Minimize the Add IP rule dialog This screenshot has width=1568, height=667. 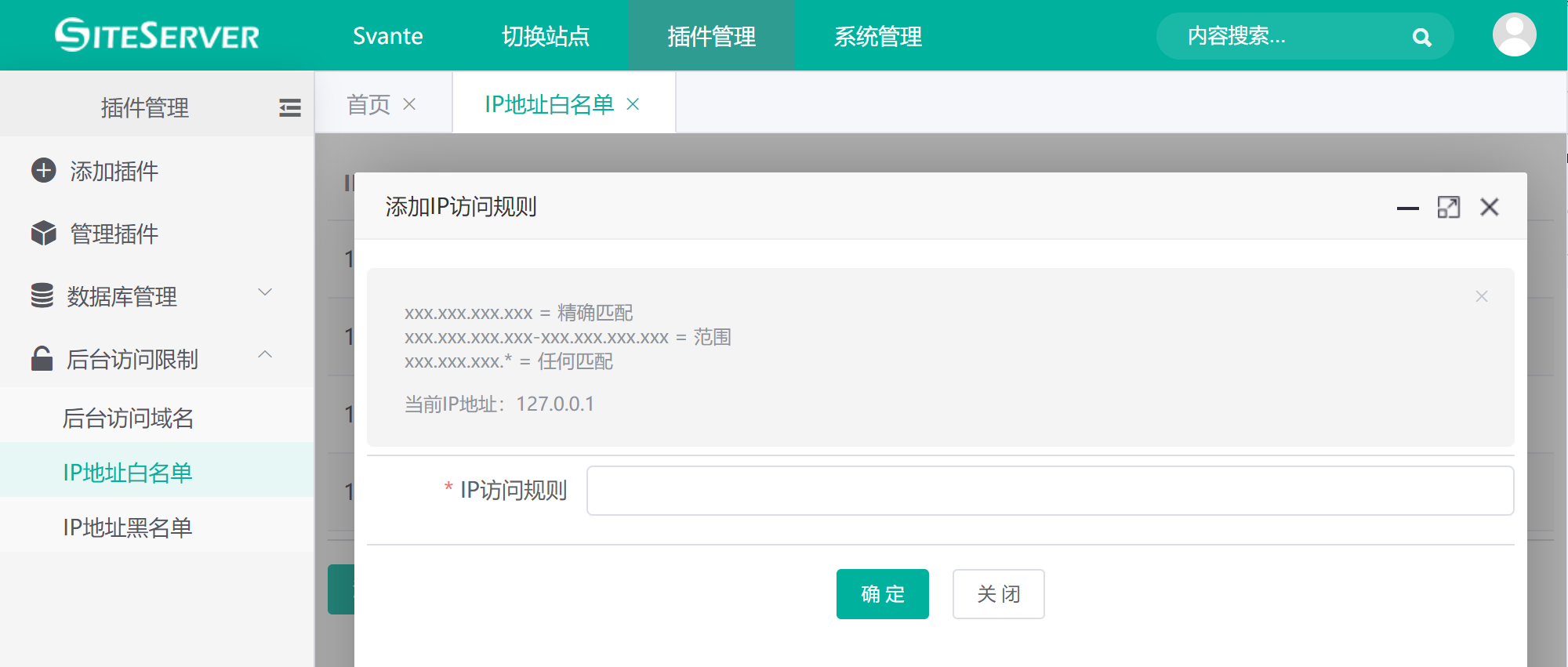[1407, 208]
